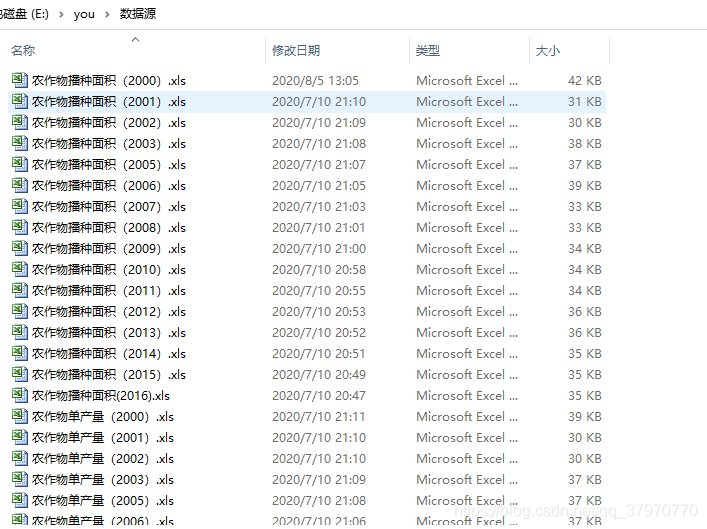Image resolution: width=707 pixels, height=529 pixels.
Task: Click Excel icon of 农作物播种面积 (2005) .xls
Action: point(19,164)
